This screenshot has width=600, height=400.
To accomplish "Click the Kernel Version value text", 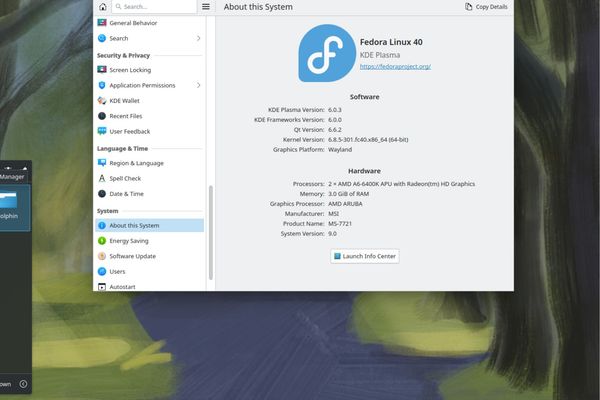I will coord(368,140).
